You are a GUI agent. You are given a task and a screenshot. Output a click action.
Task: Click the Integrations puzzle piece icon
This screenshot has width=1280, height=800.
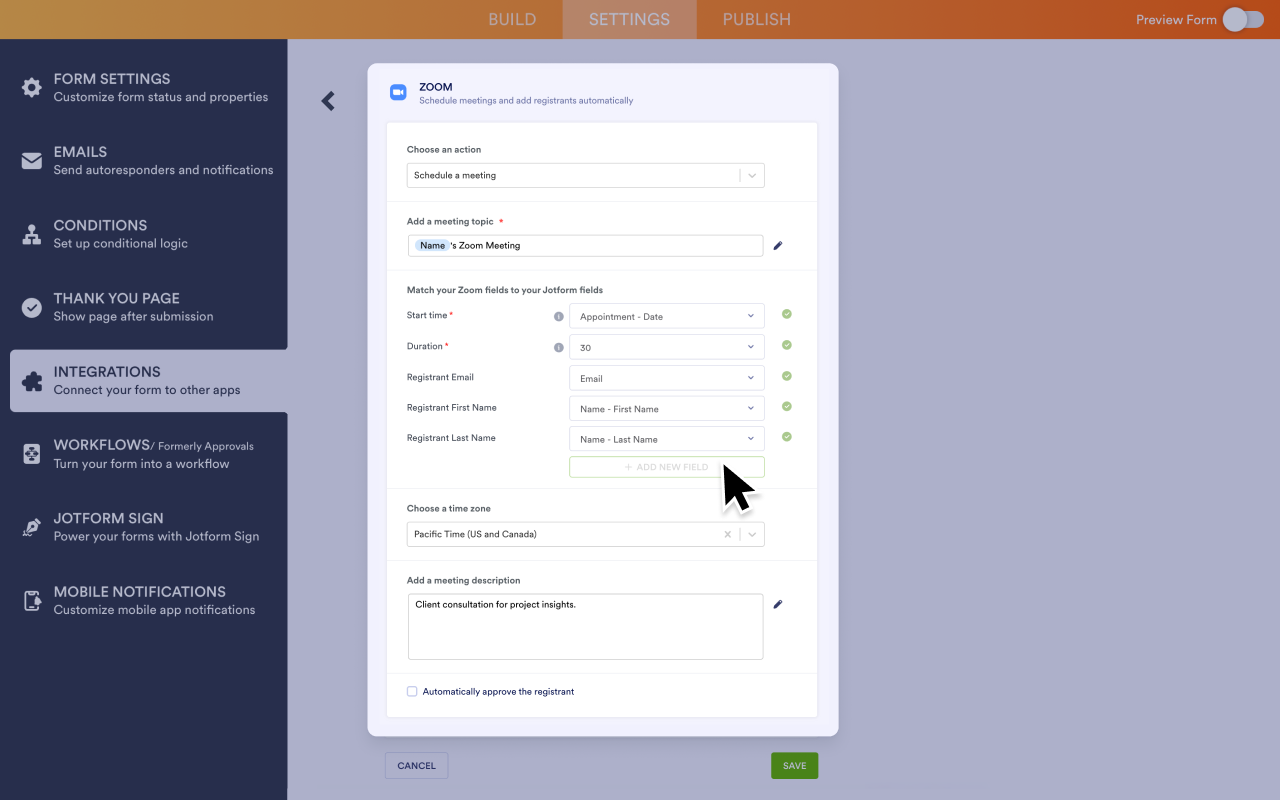tap(32, 381)
